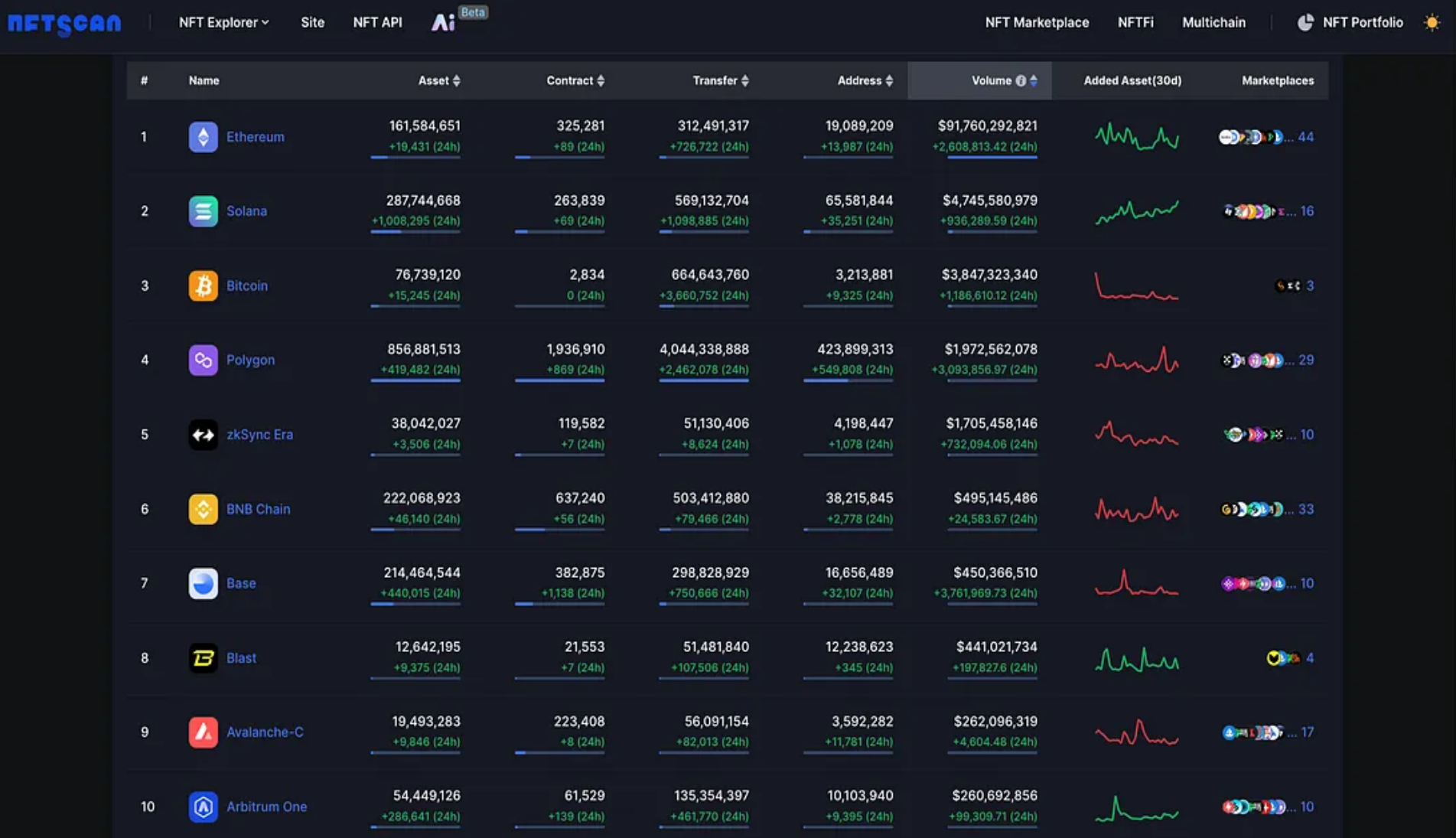1456x838 pixels.
Task: Click the AI Beta icon
Action: (x=443, y=23)
